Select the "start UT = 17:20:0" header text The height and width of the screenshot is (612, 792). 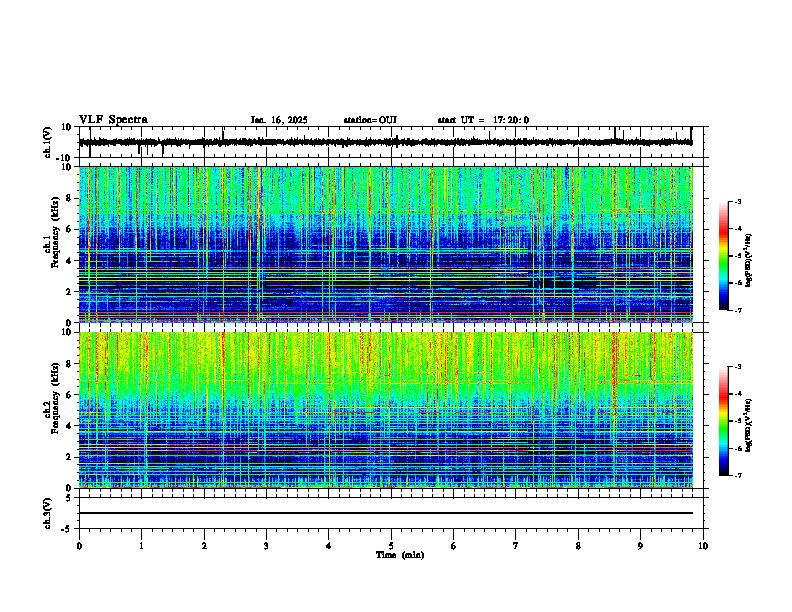click(483, 120)
